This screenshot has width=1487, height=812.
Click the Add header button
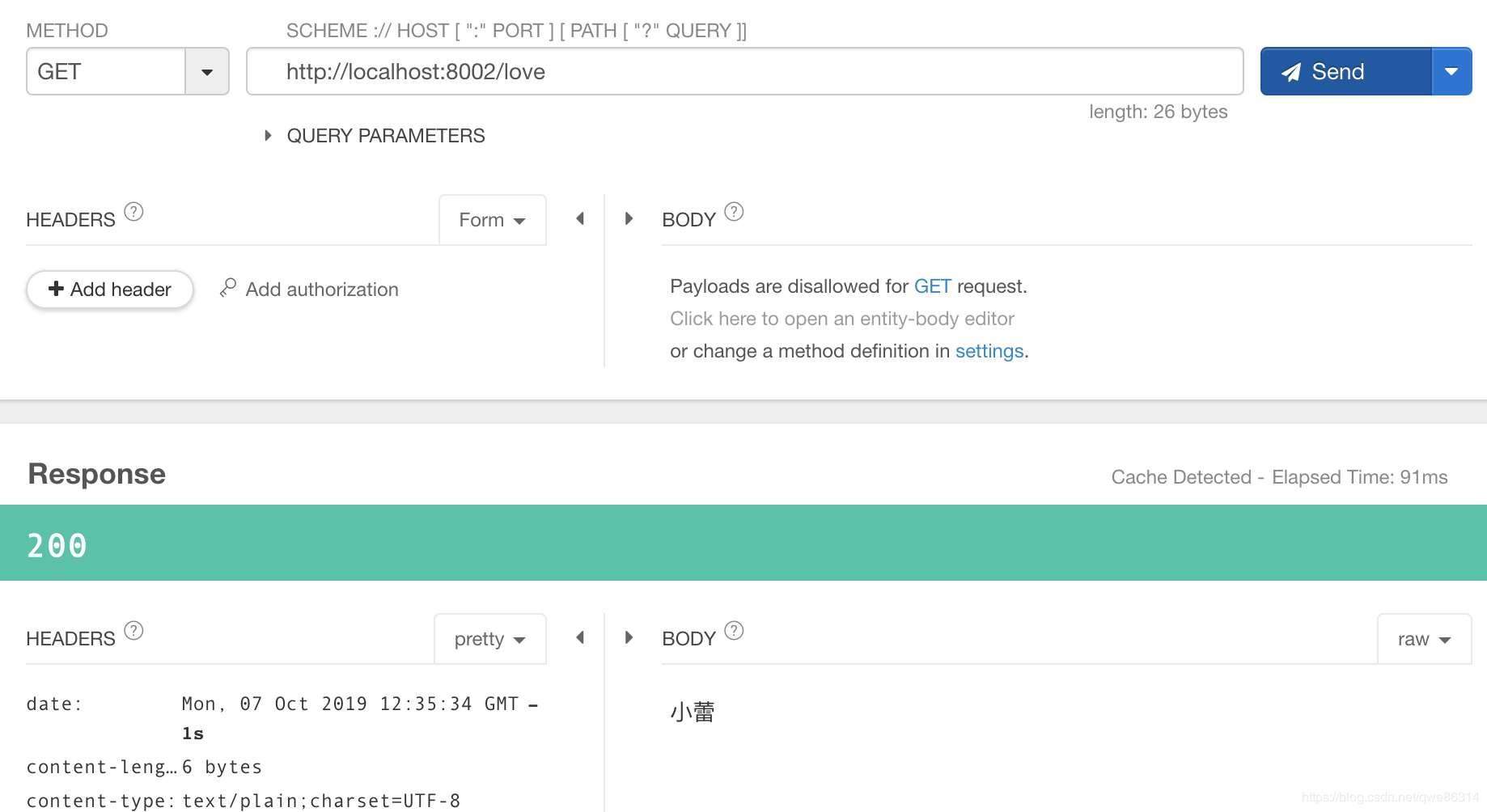[x=110, y=290]
